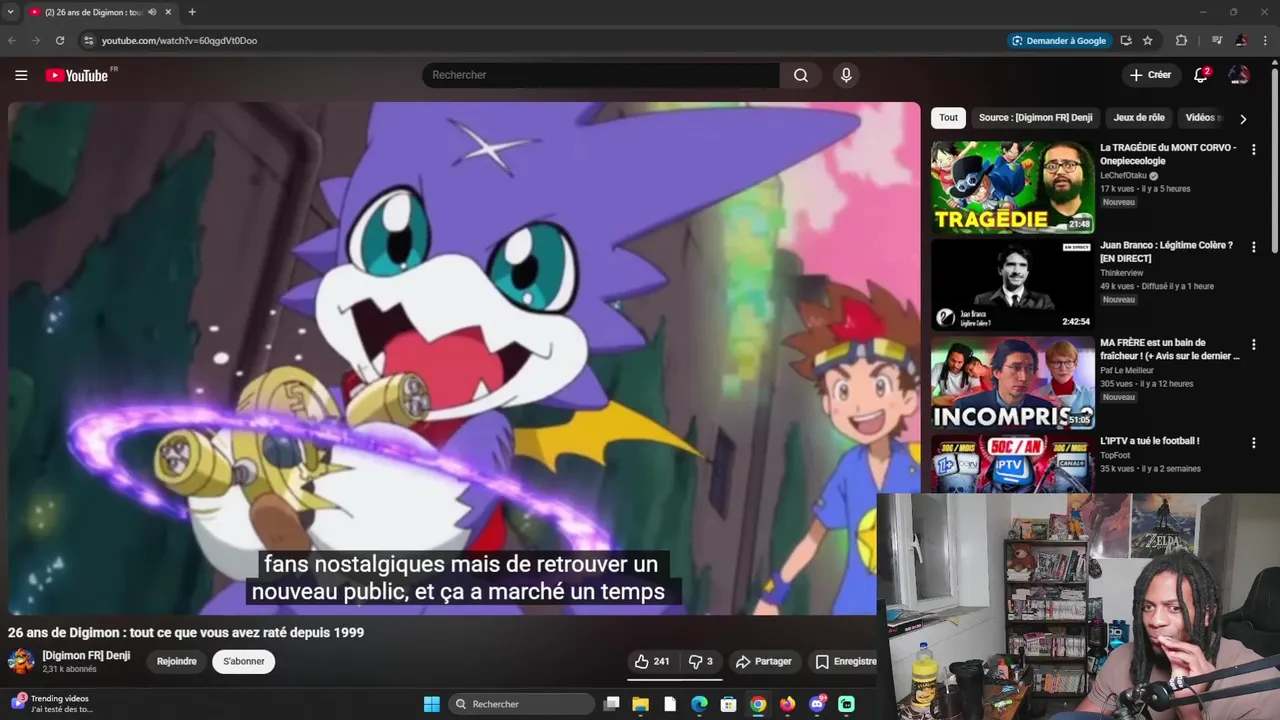This screenshot has width=1280, height=720.
Task: Open options for L'IPTV a tué le football
Action: [1254, 442]
